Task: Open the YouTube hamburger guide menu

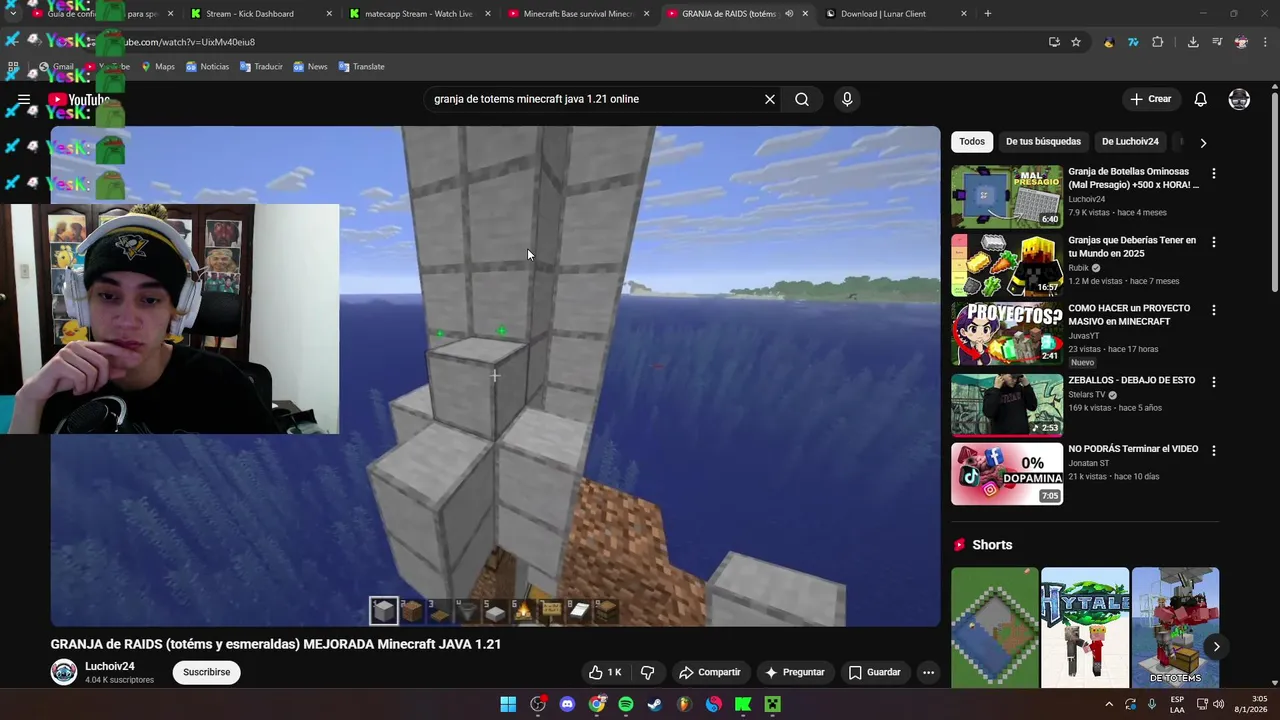Action: [x=24, y=99]
